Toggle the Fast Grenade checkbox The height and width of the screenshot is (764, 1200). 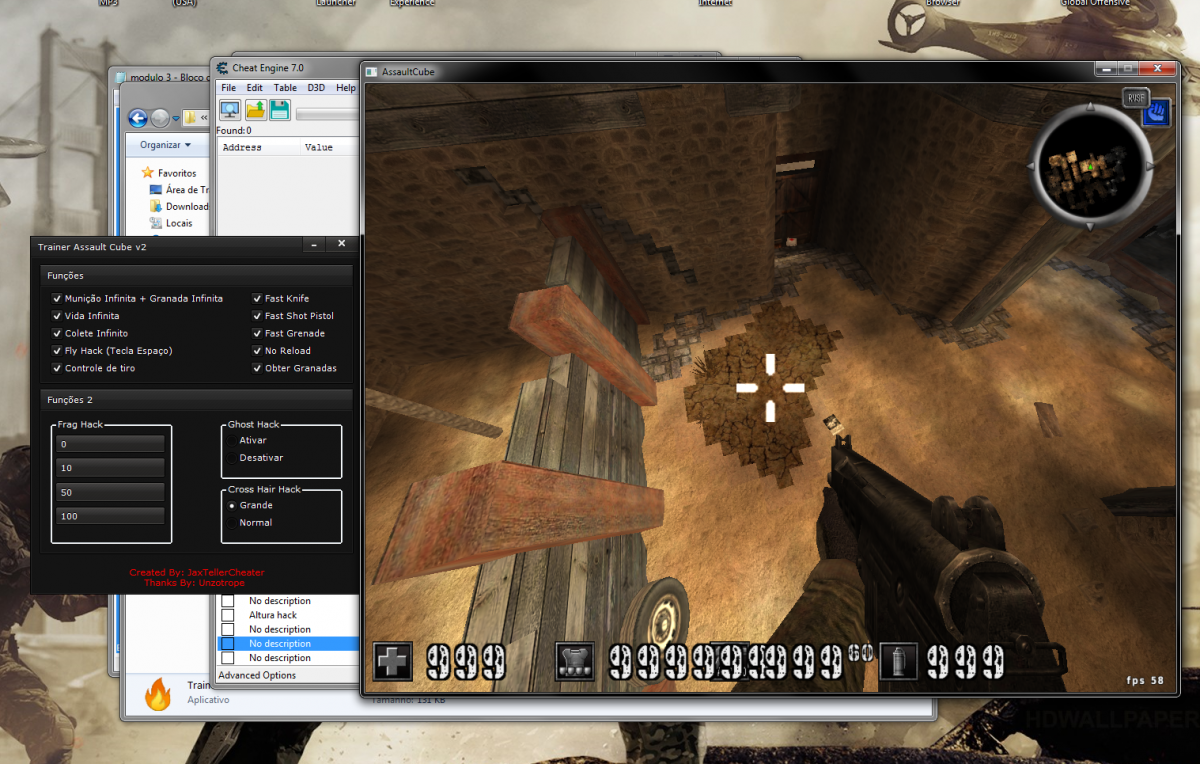point(257,333)
